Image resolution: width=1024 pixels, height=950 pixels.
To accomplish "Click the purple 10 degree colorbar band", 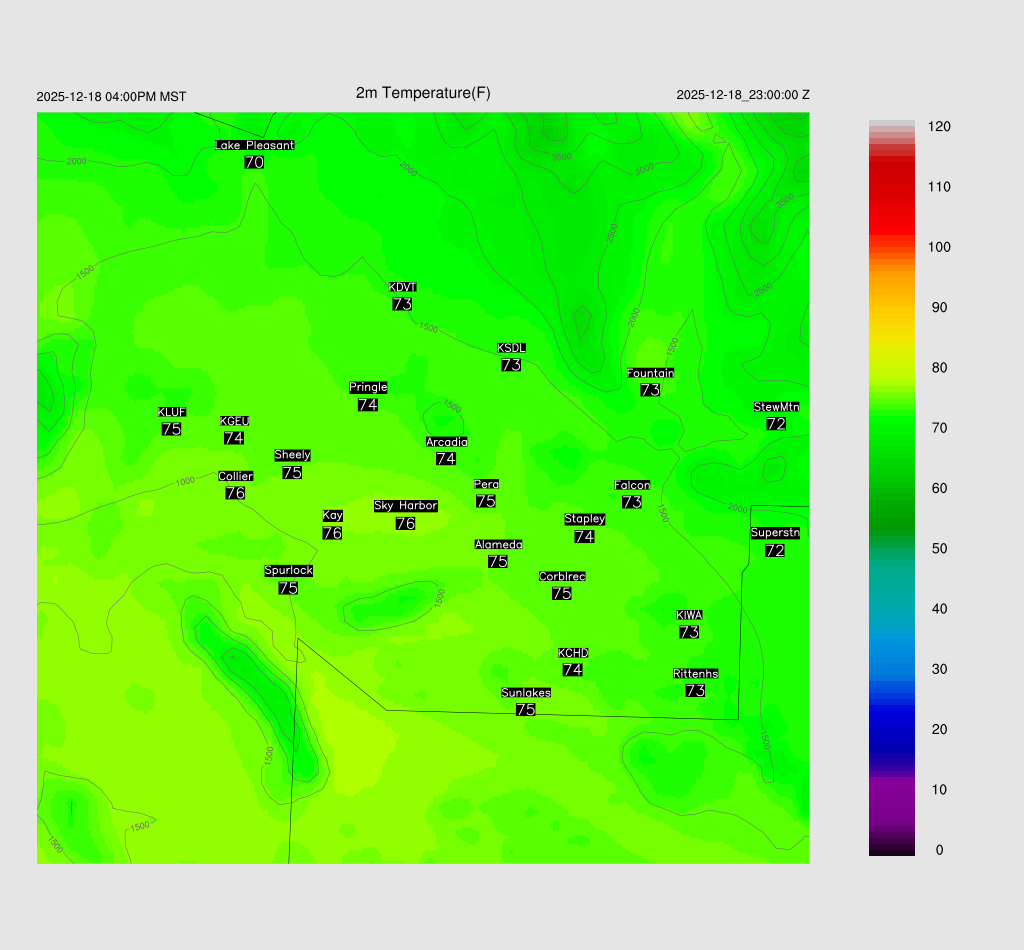I will coord(891,789).
